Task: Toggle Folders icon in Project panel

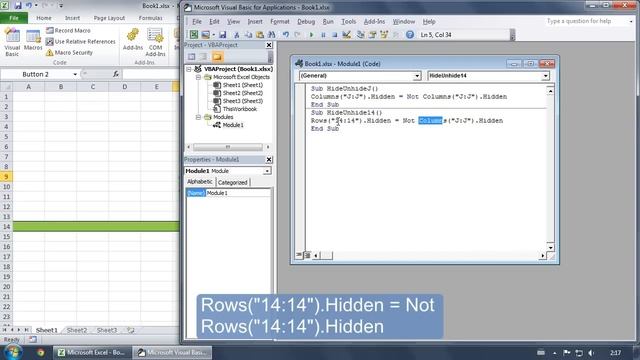Action: [x=217, y=57]
